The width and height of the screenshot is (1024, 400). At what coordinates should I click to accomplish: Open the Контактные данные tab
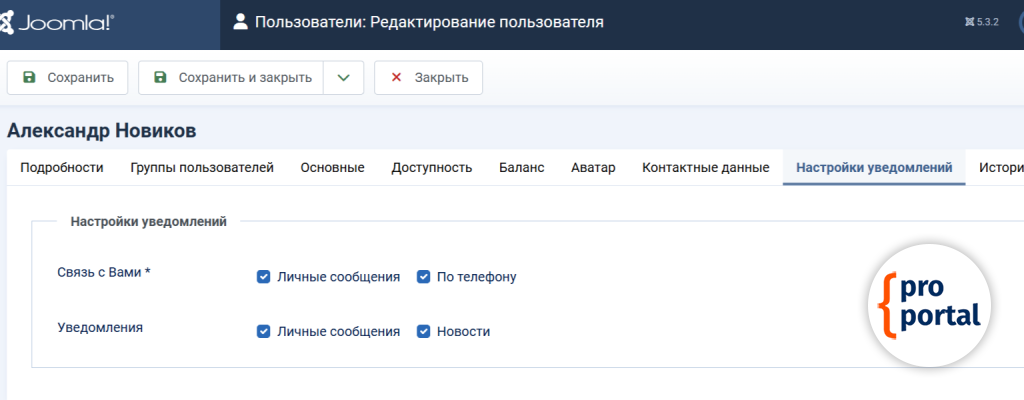(705, 168)
